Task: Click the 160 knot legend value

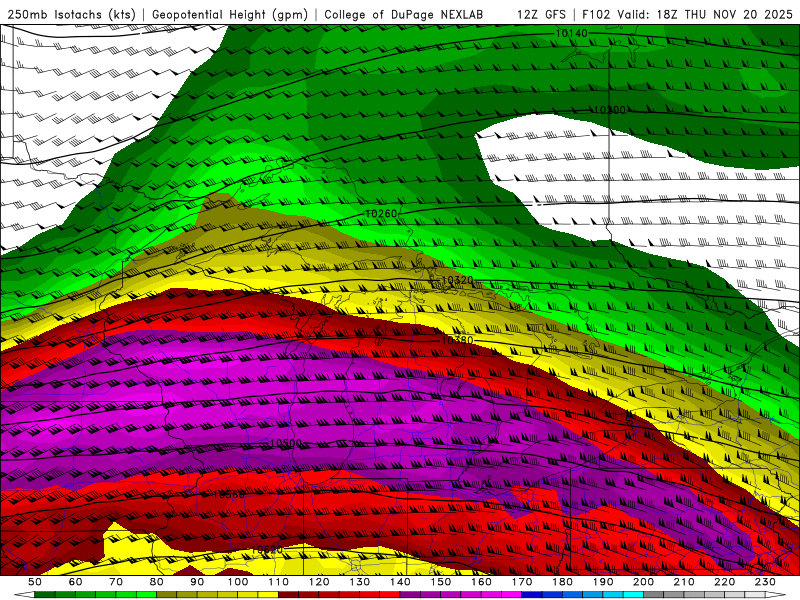Action: tap(481, 582)
